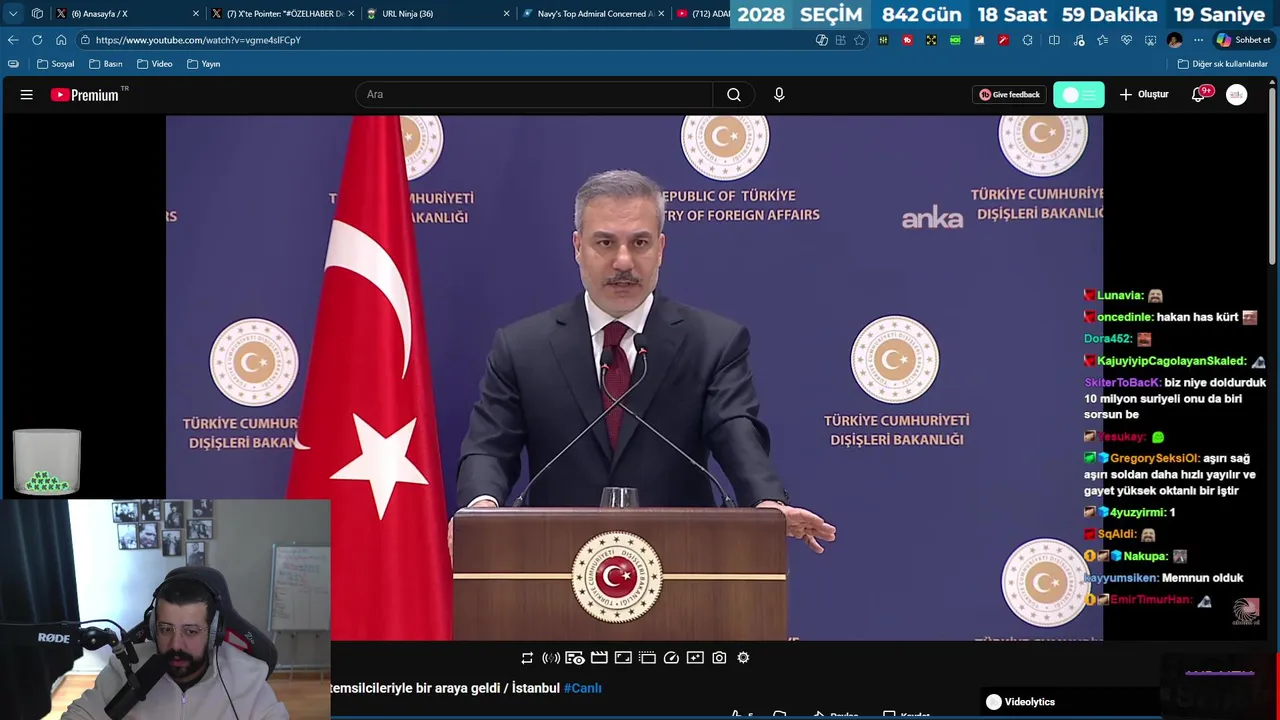Switch to the expand-view player icon
Image resolution: width=1280 pixels, height=720 pixels.
click(623, 658)
